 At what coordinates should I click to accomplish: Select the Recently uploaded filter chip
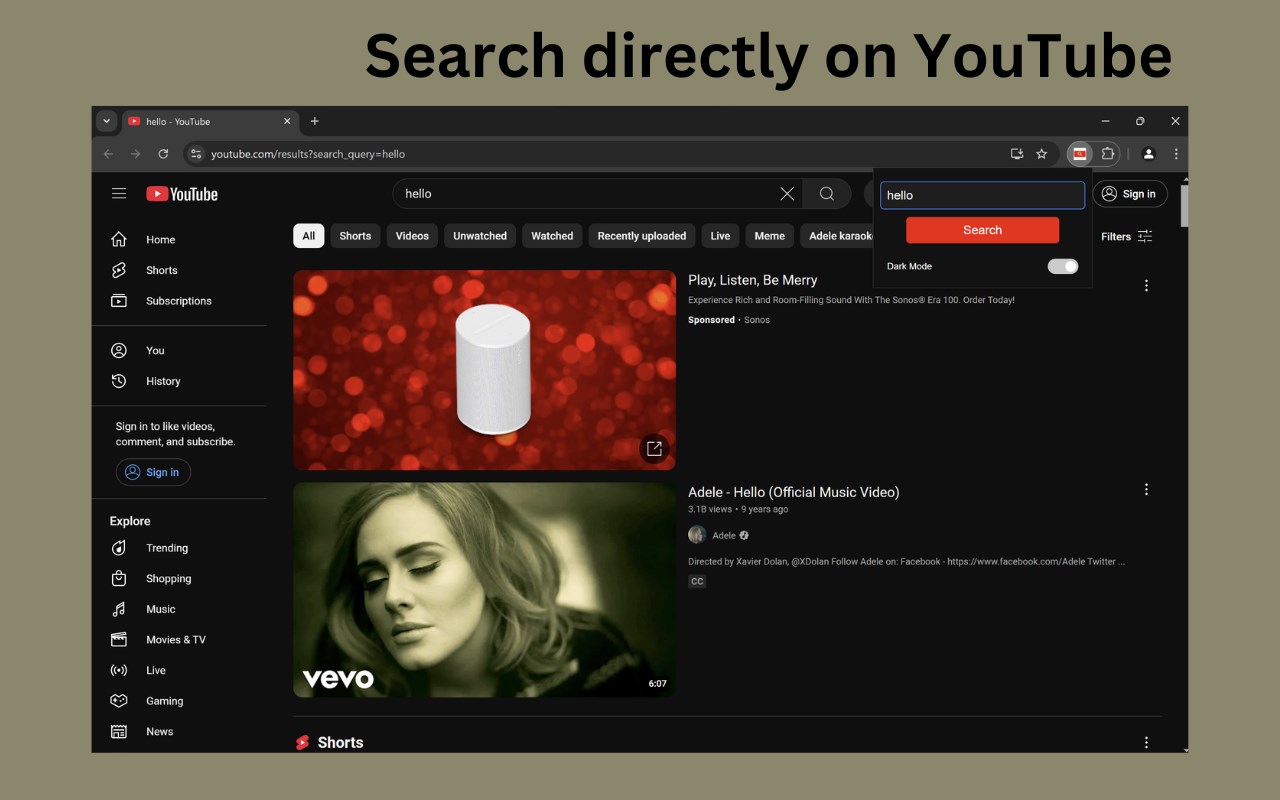point(642,236)
